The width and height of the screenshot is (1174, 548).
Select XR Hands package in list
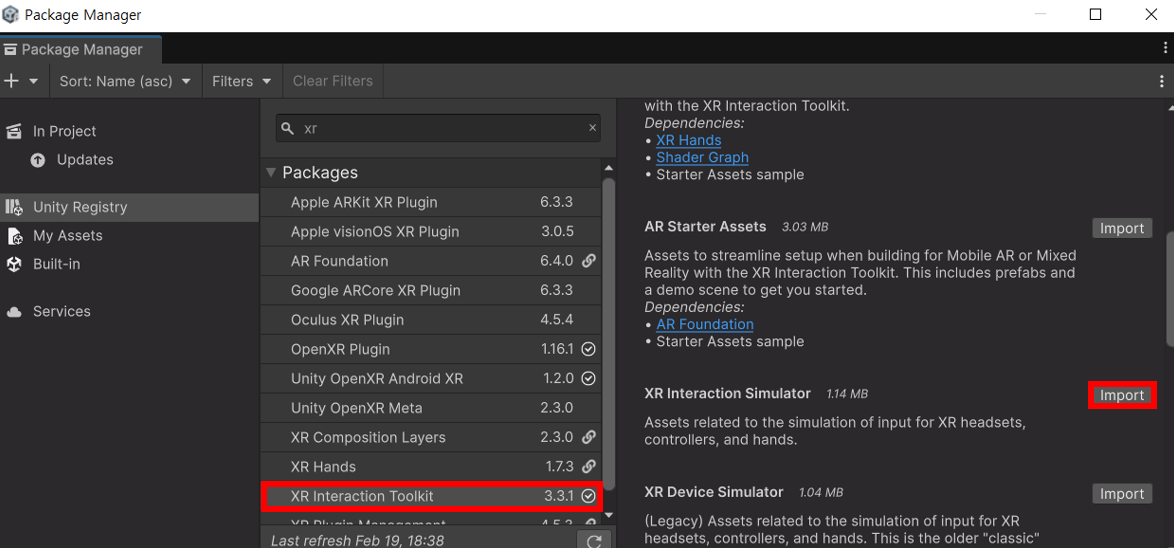[x=431, y=466]
